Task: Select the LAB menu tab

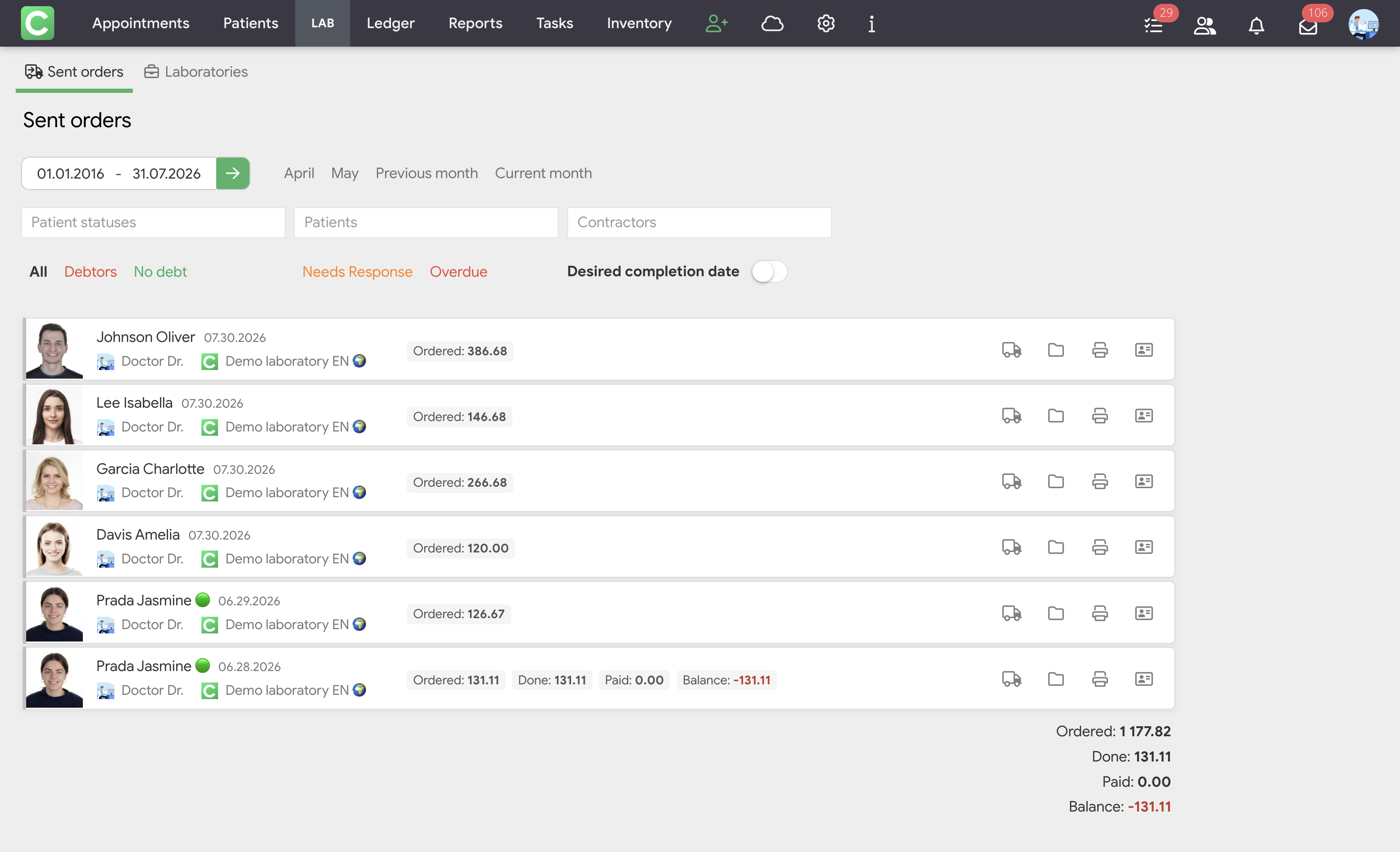Action: 322,23
